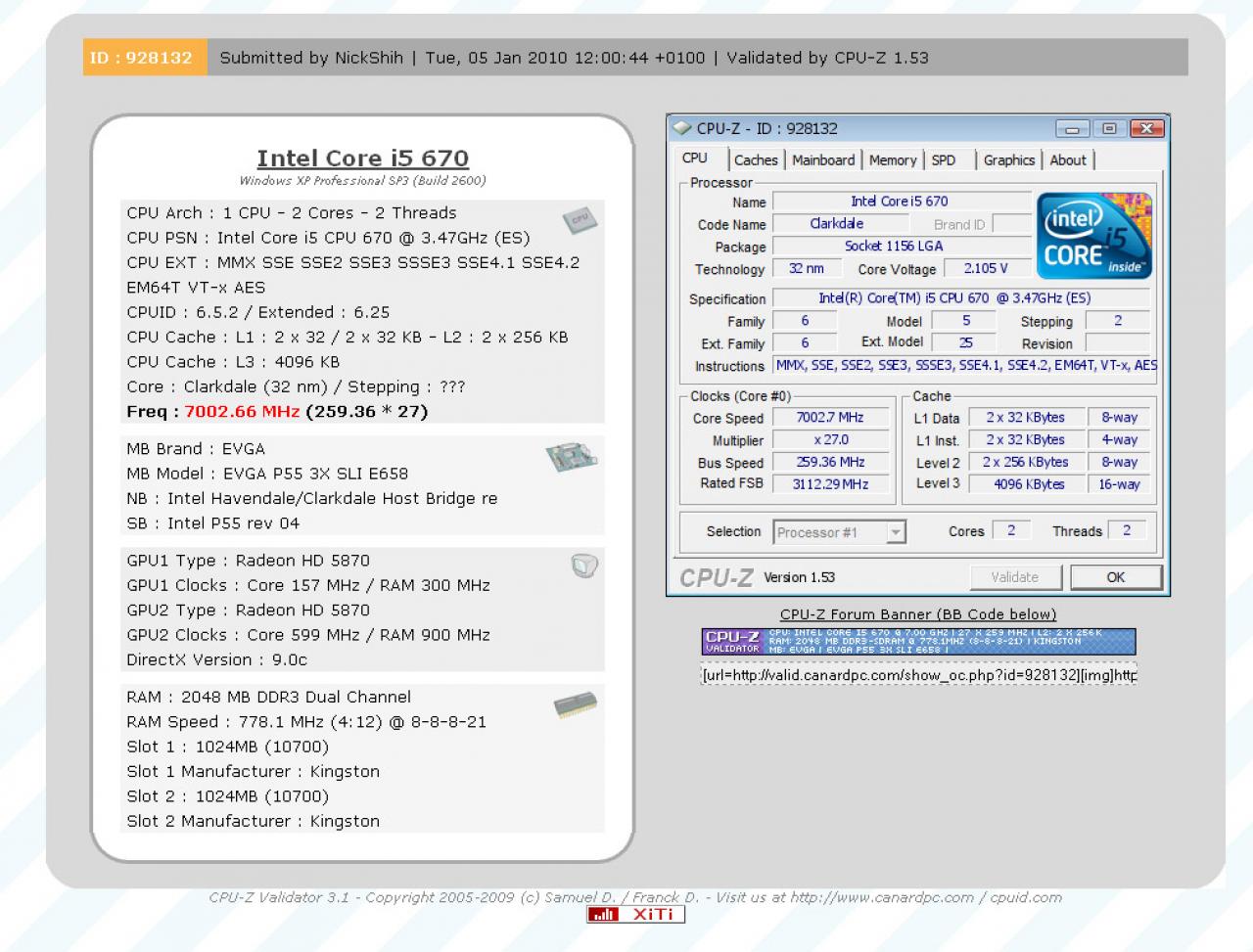Click the ID : 928132 orange label
Screen dimensions: 1253x952
[145, 58]
